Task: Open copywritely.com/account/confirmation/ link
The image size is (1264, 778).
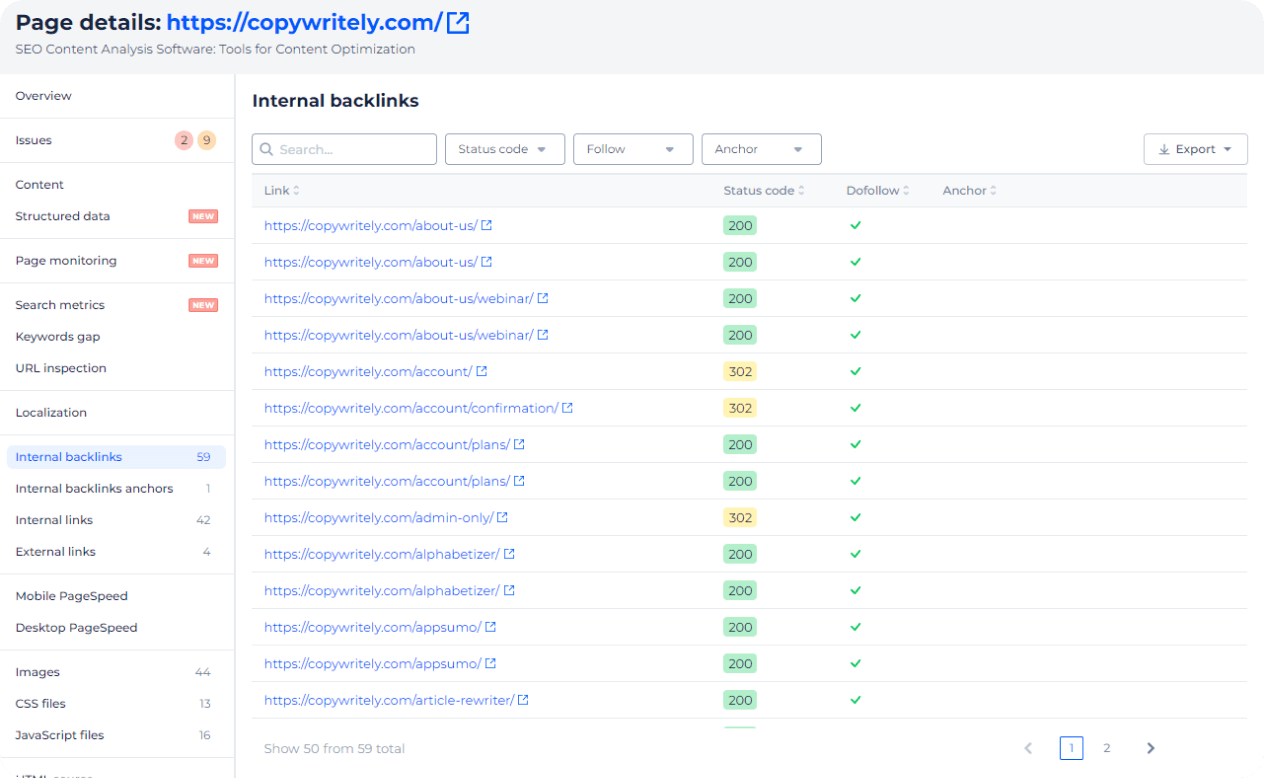Action: 411,408
